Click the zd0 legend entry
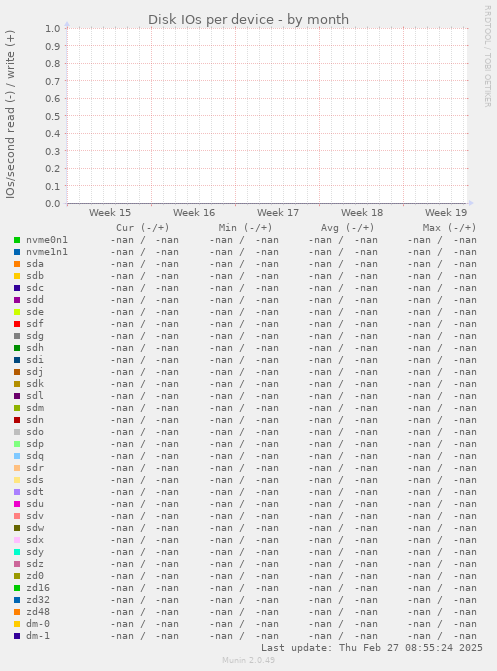Screen dimensions: 497x671 pos(35,576)
